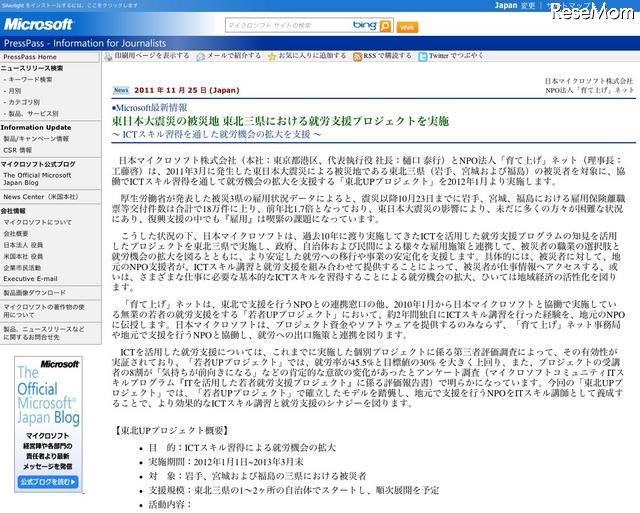Click the bullet 目 的：ICTスキル習得による就労機会の拡大

[242, 448]
